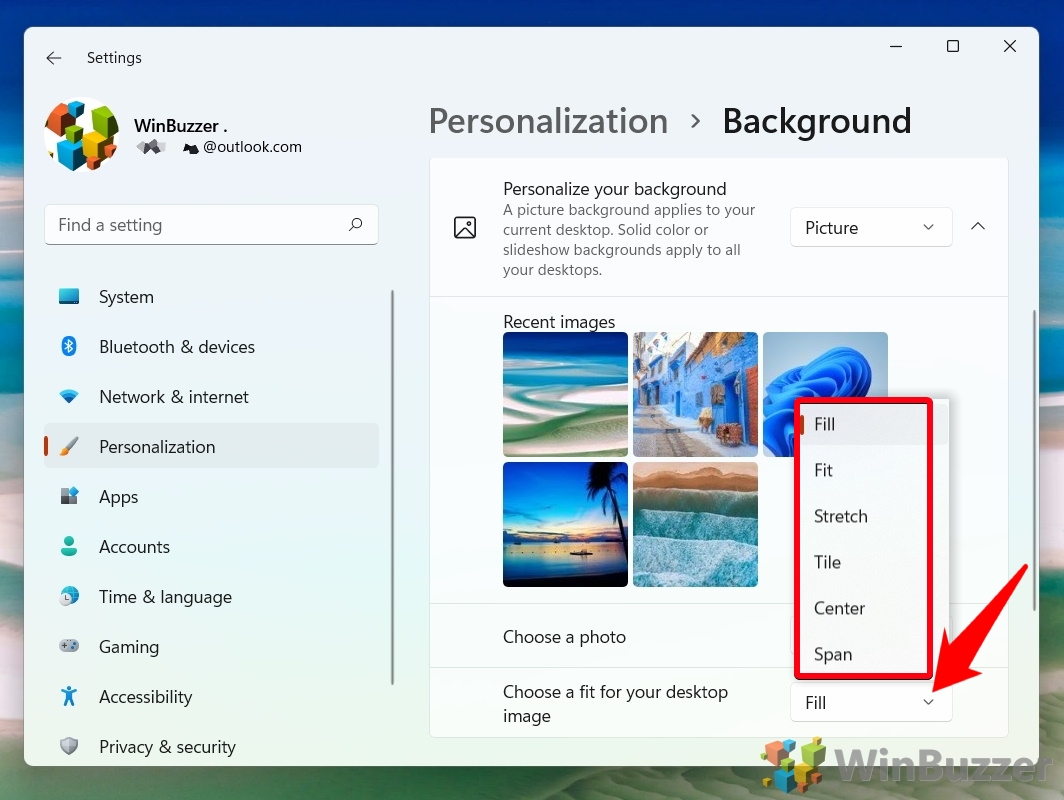Click the Fill fit dropdown chevron
Image resolution: width=1064 pixels, height=800 pixels.
(928, 703)
